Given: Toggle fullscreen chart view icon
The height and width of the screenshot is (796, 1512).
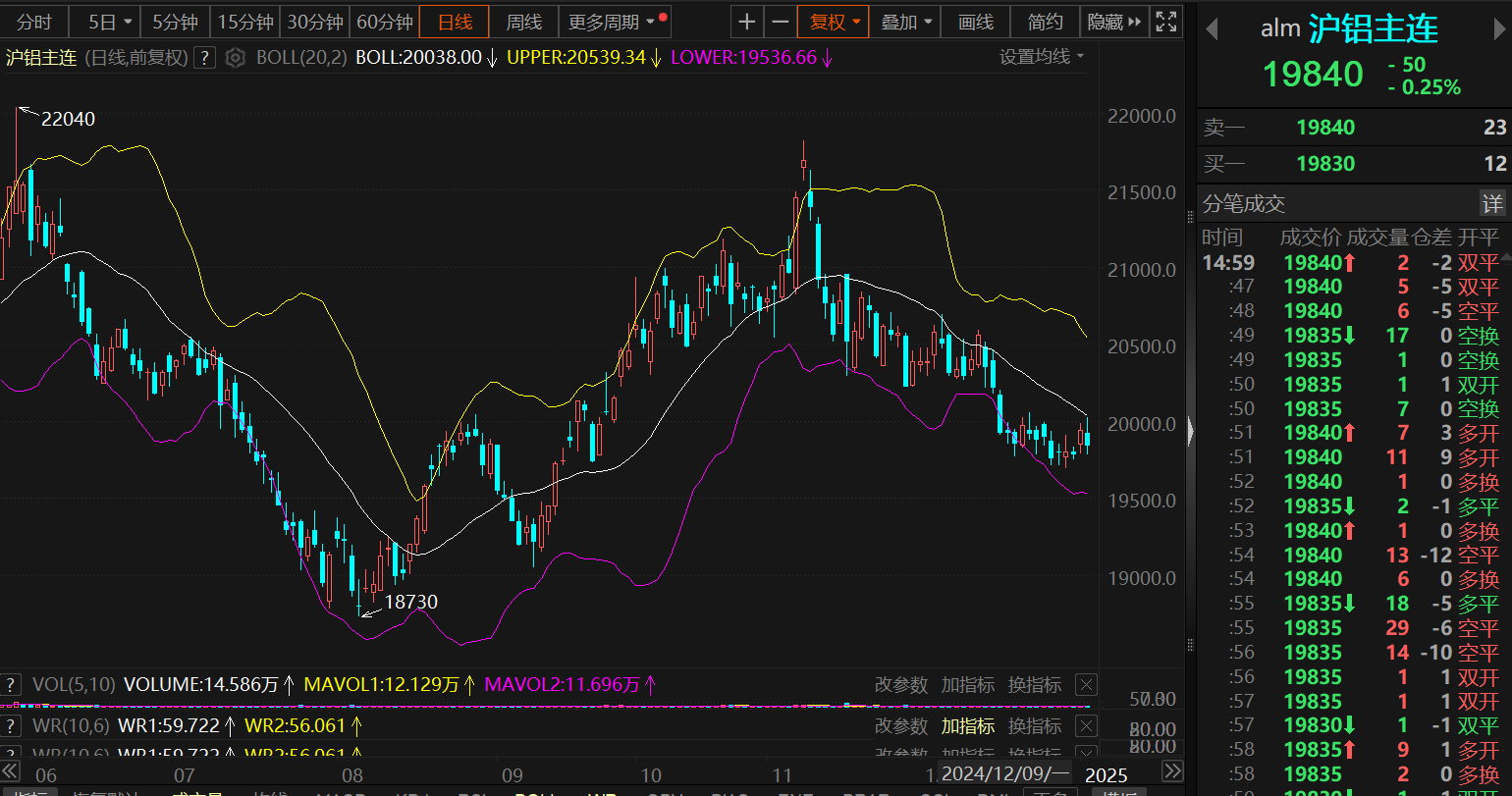Looking at the screenshot, I should [1165, 22].
